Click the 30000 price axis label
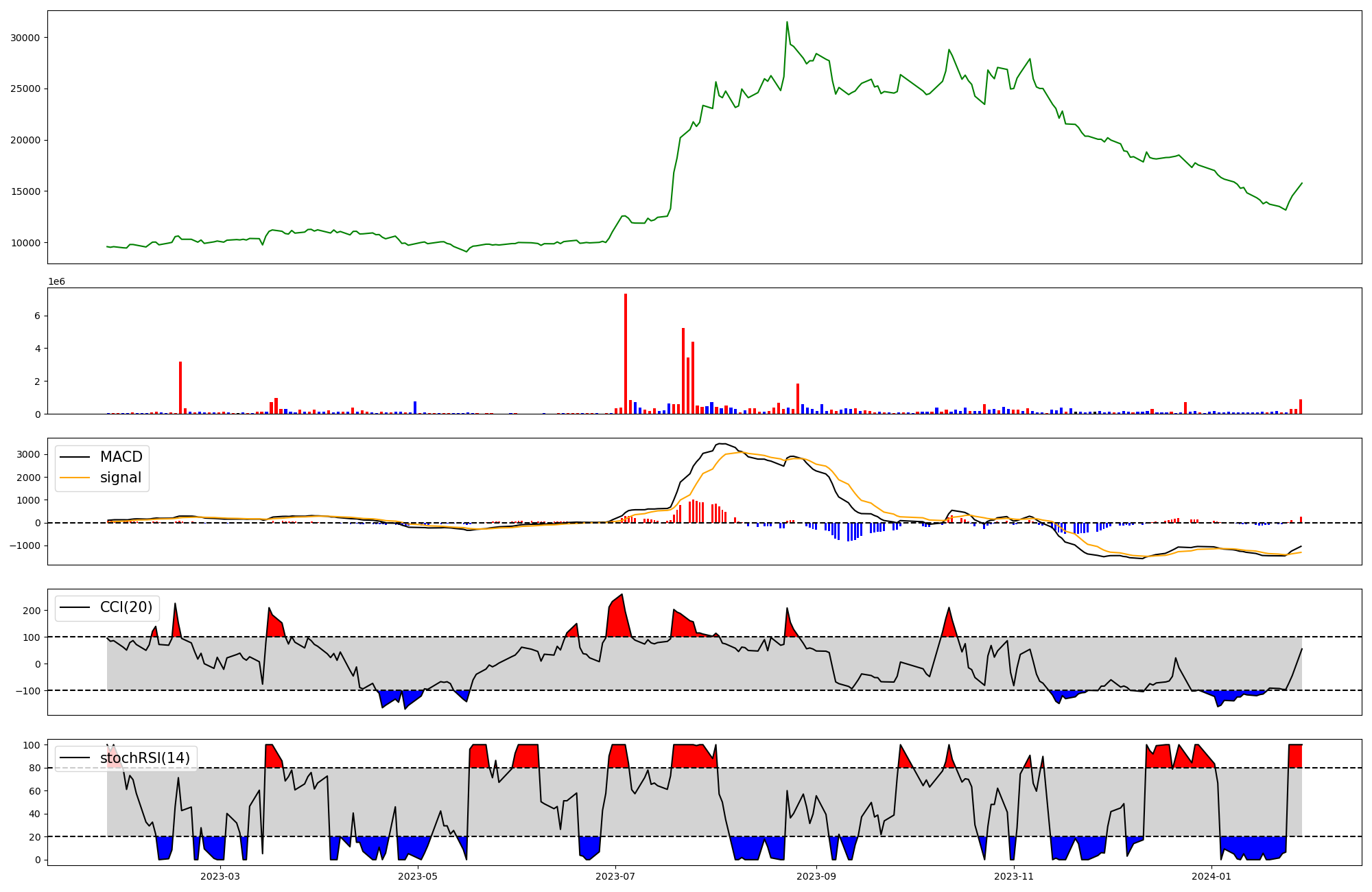Screen dimensions: 1372x892 pyautogui.click(x=25, y=38)
